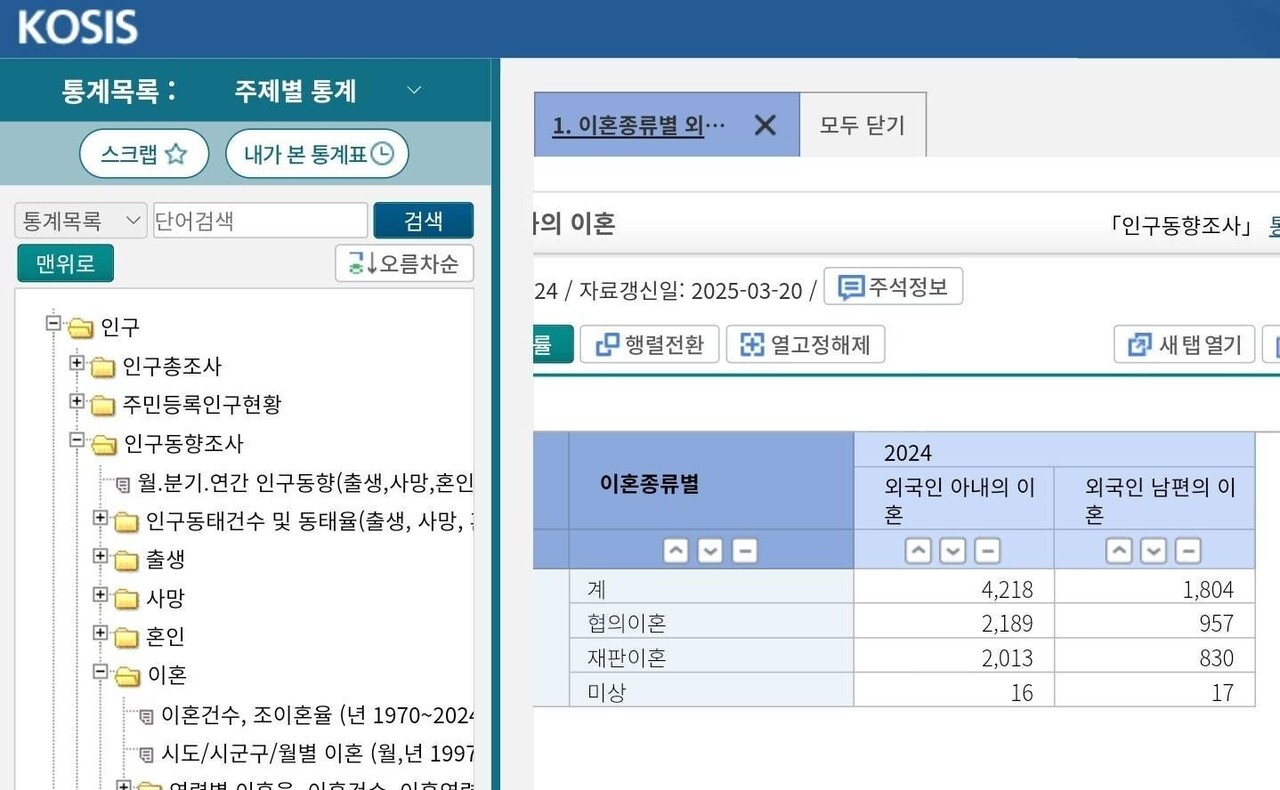The image size is (1280, 790).
Task: Click the 검색 search button
Action: point(424,220)
